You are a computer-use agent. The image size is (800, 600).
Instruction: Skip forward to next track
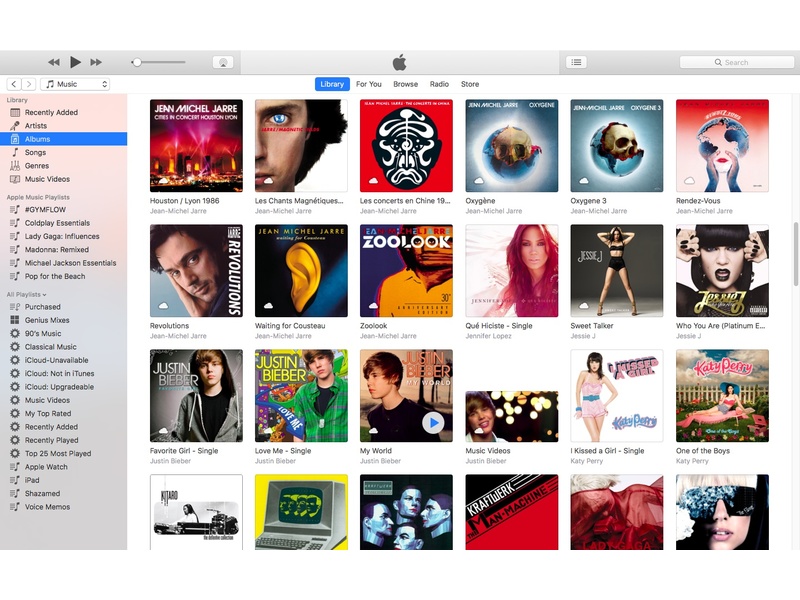coord(96,62)
